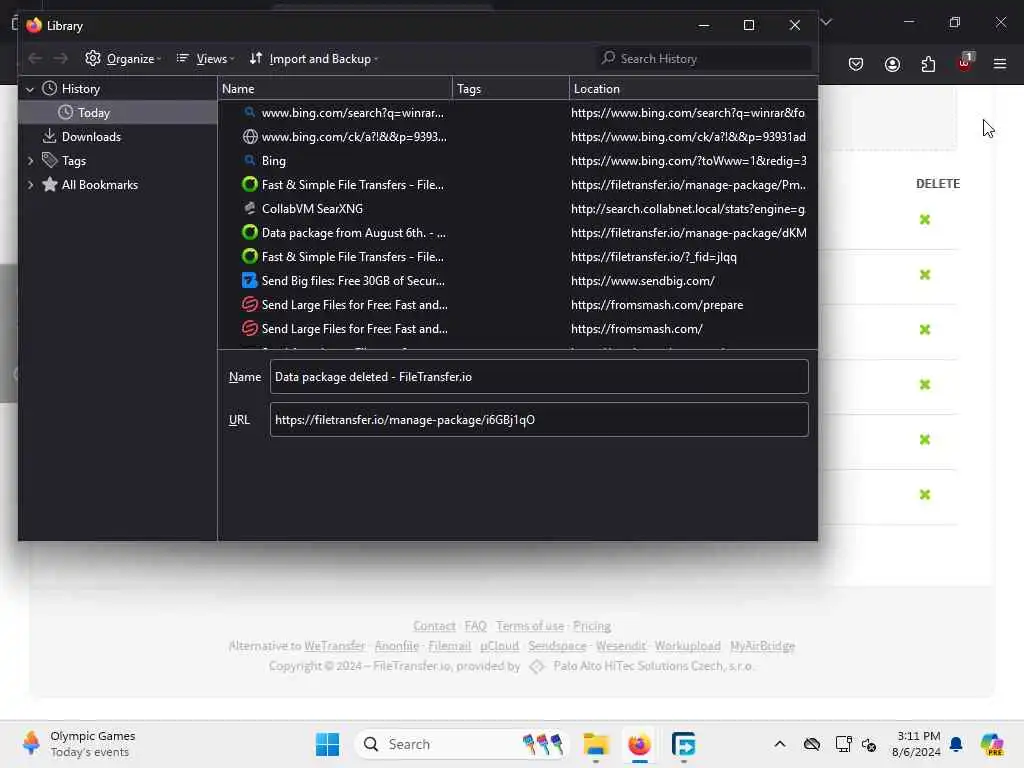The image size is (1024, 768).
Task: Click the filetransfer.io/?_fid=jlqq location cell
Action: coord(654,257)
